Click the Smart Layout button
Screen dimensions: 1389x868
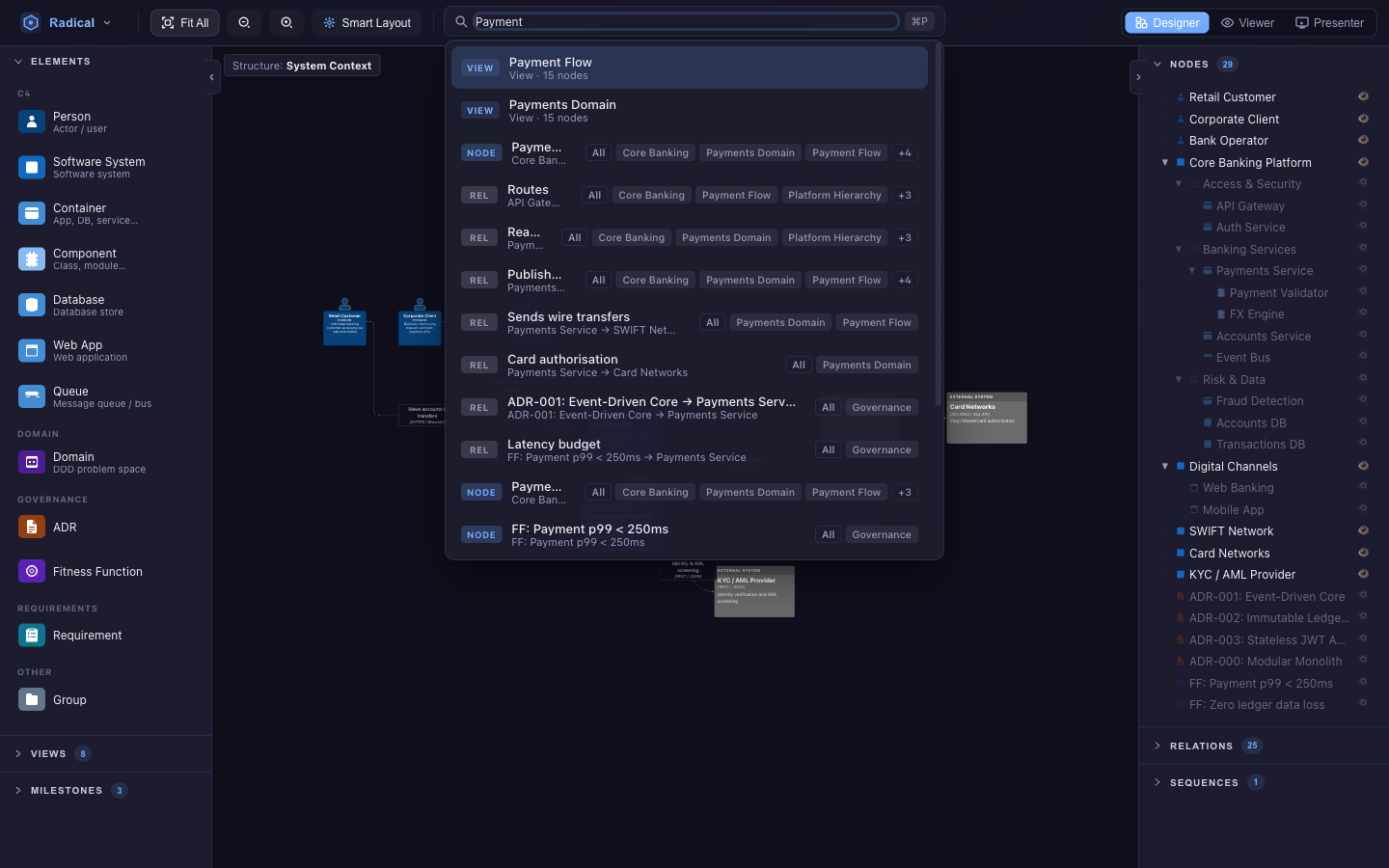(367, 22)
